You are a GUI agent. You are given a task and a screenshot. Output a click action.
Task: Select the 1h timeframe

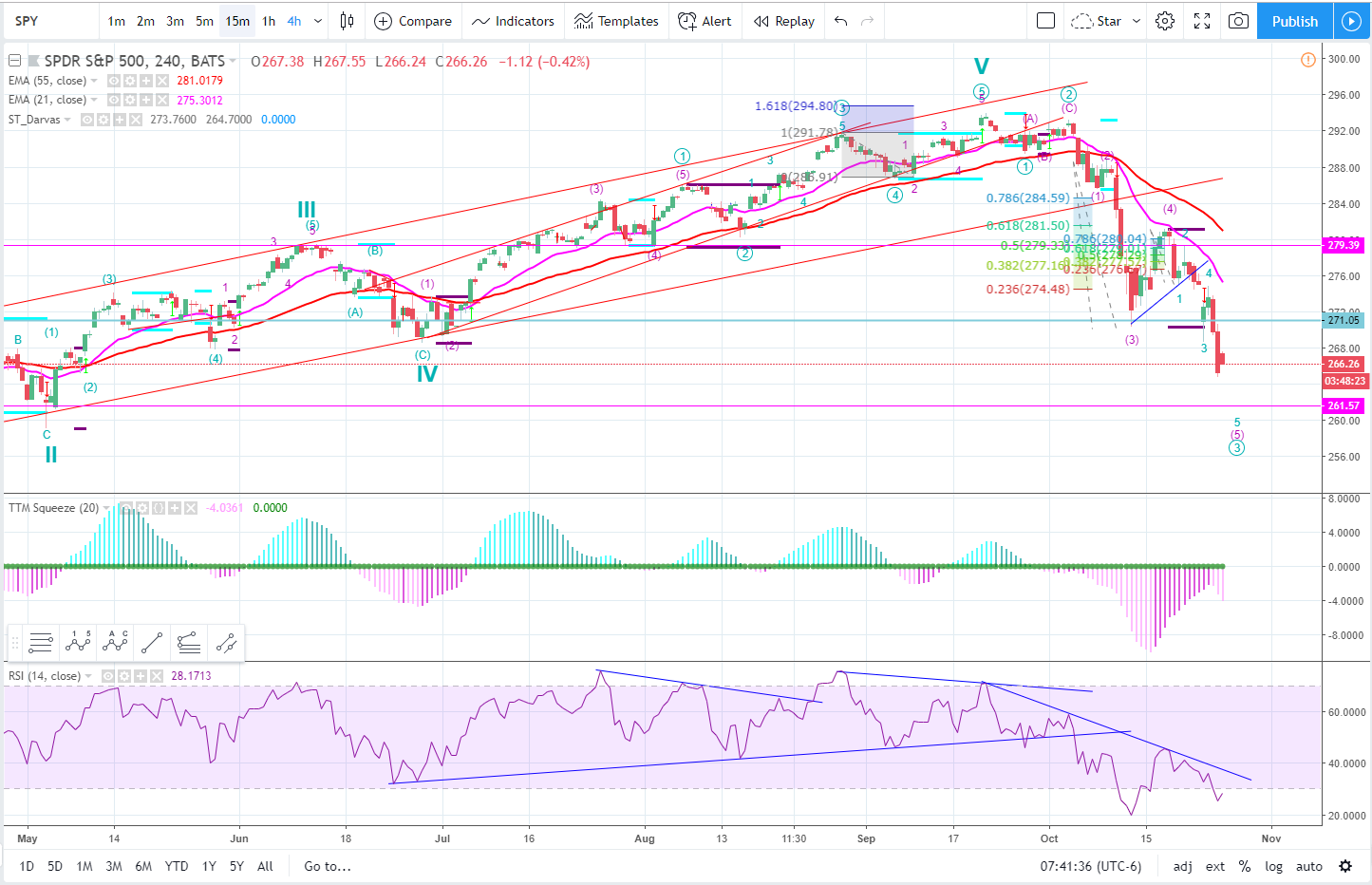[x=269, y=21]
